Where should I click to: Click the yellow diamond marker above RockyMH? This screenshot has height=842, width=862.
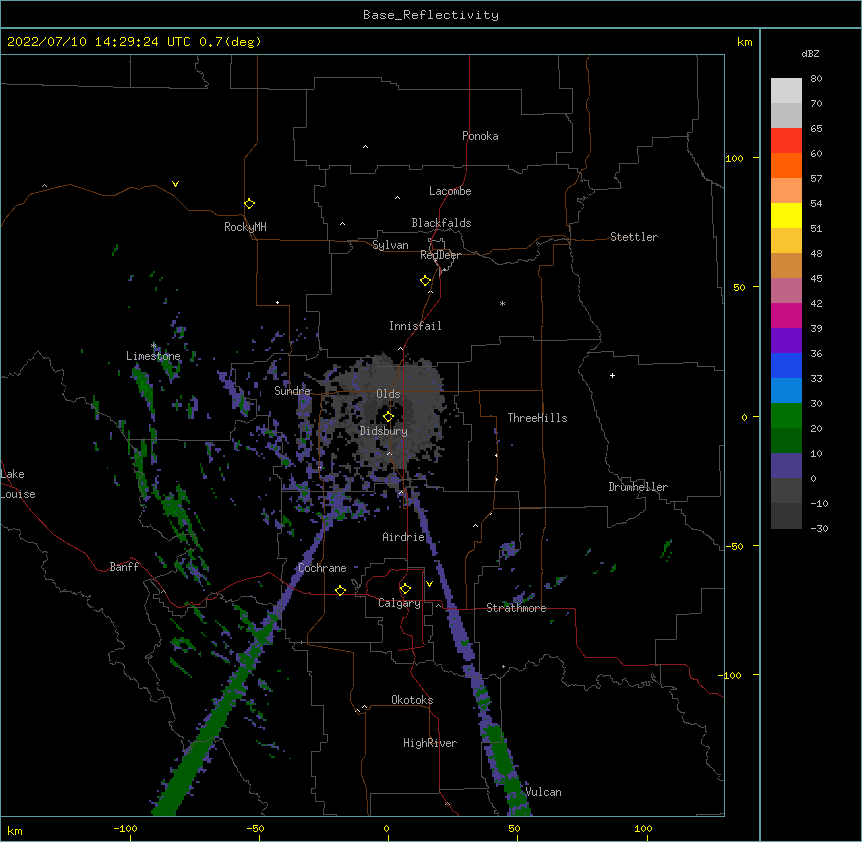click(249, 204)
